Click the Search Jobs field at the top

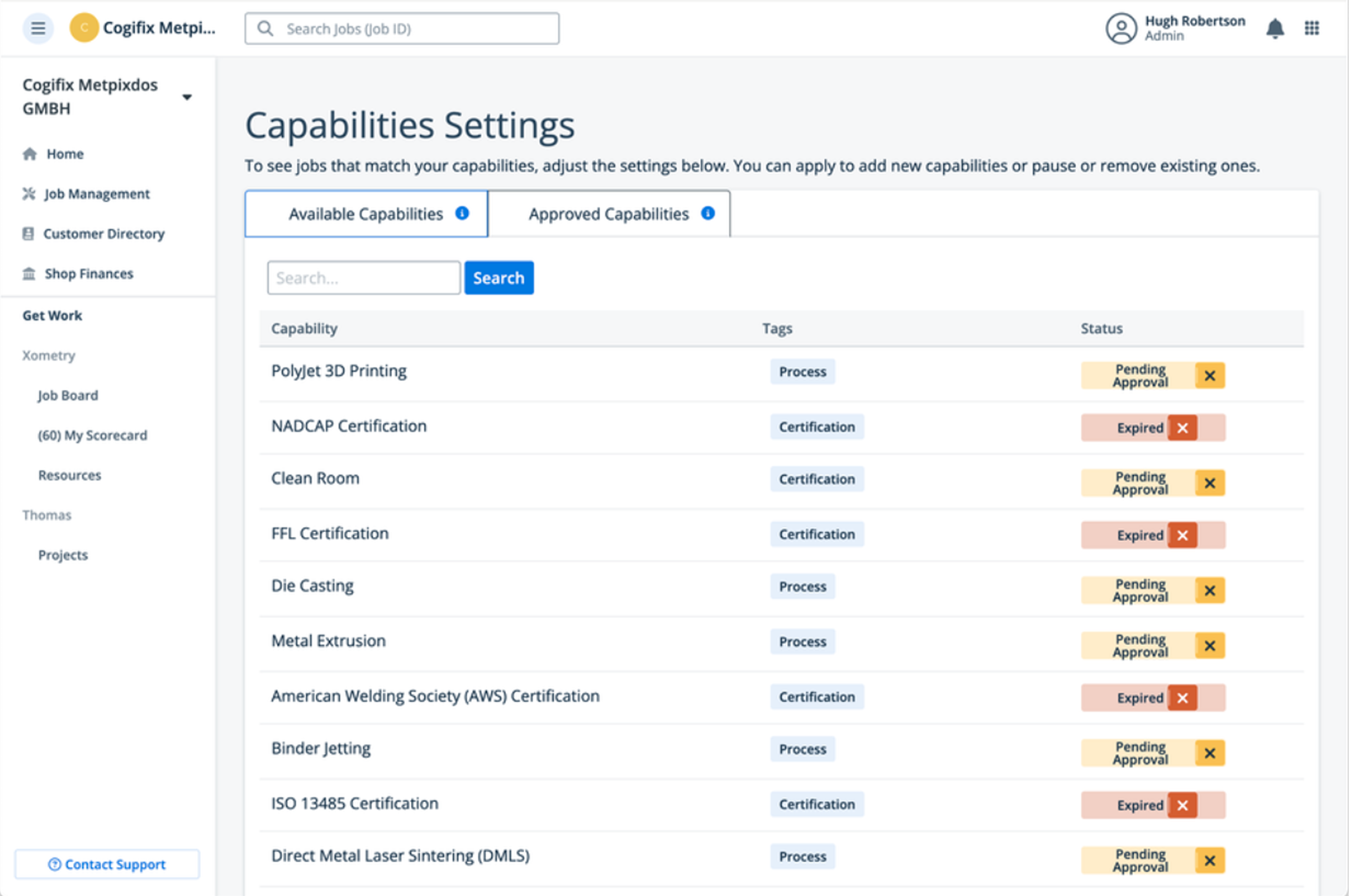pos(402,29)
